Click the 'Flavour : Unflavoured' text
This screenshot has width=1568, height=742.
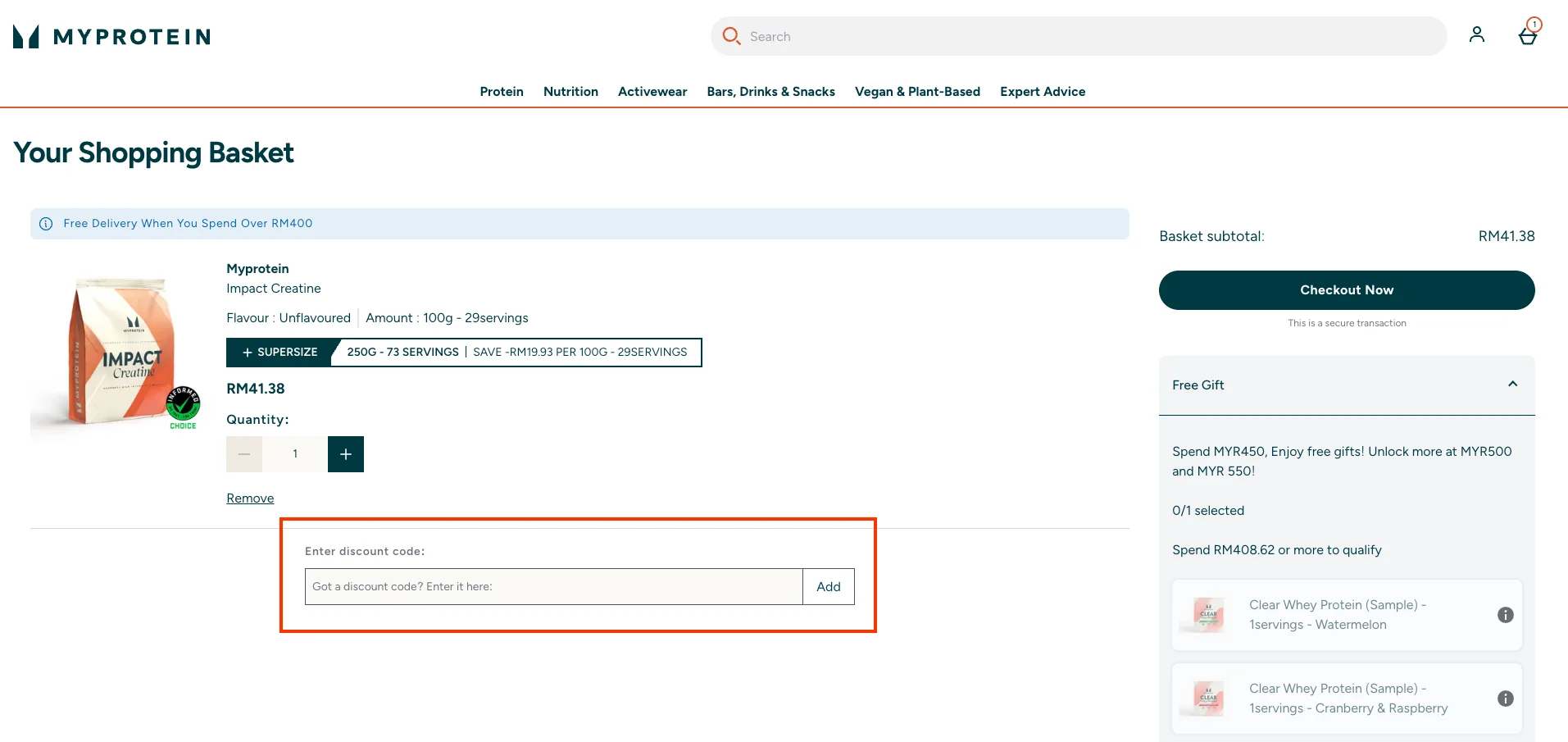click(289, 318)
